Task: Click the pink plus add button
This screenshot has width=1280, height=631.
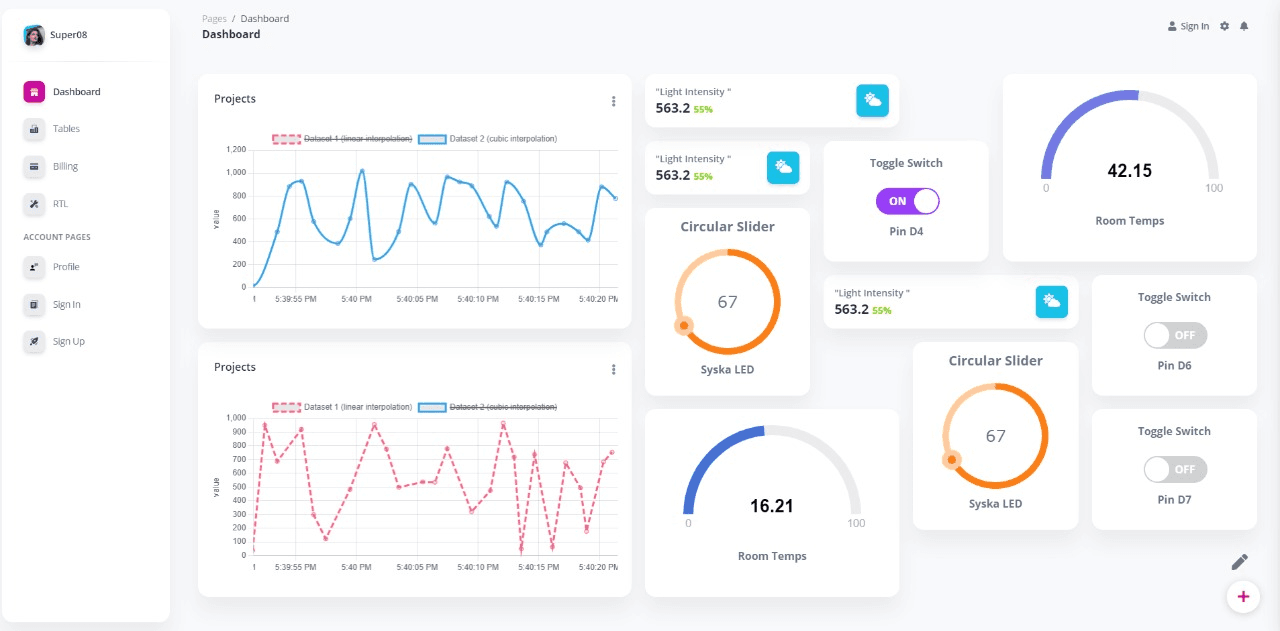Action: [x=1243, y=597]
